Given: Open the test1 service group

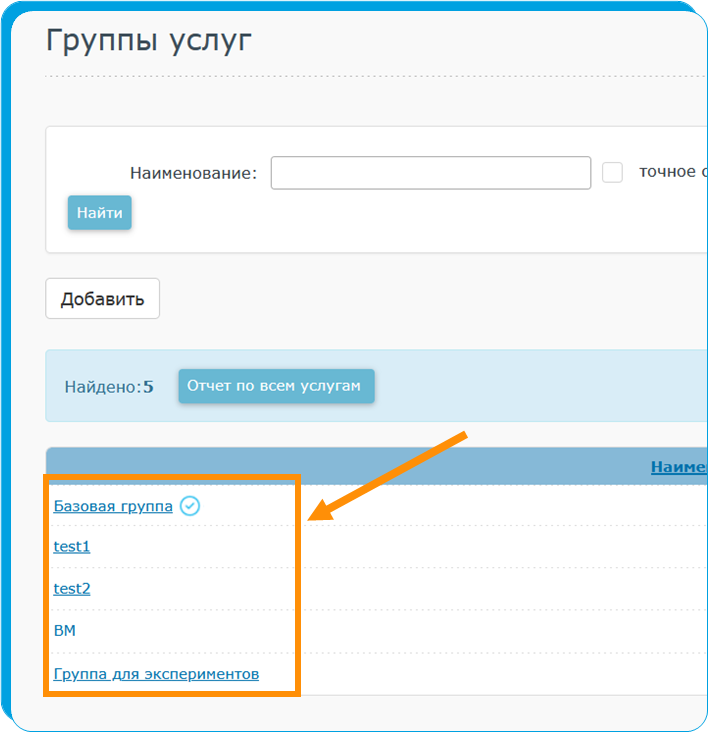Looking at the screenshot, I should [x=72, y=547].
